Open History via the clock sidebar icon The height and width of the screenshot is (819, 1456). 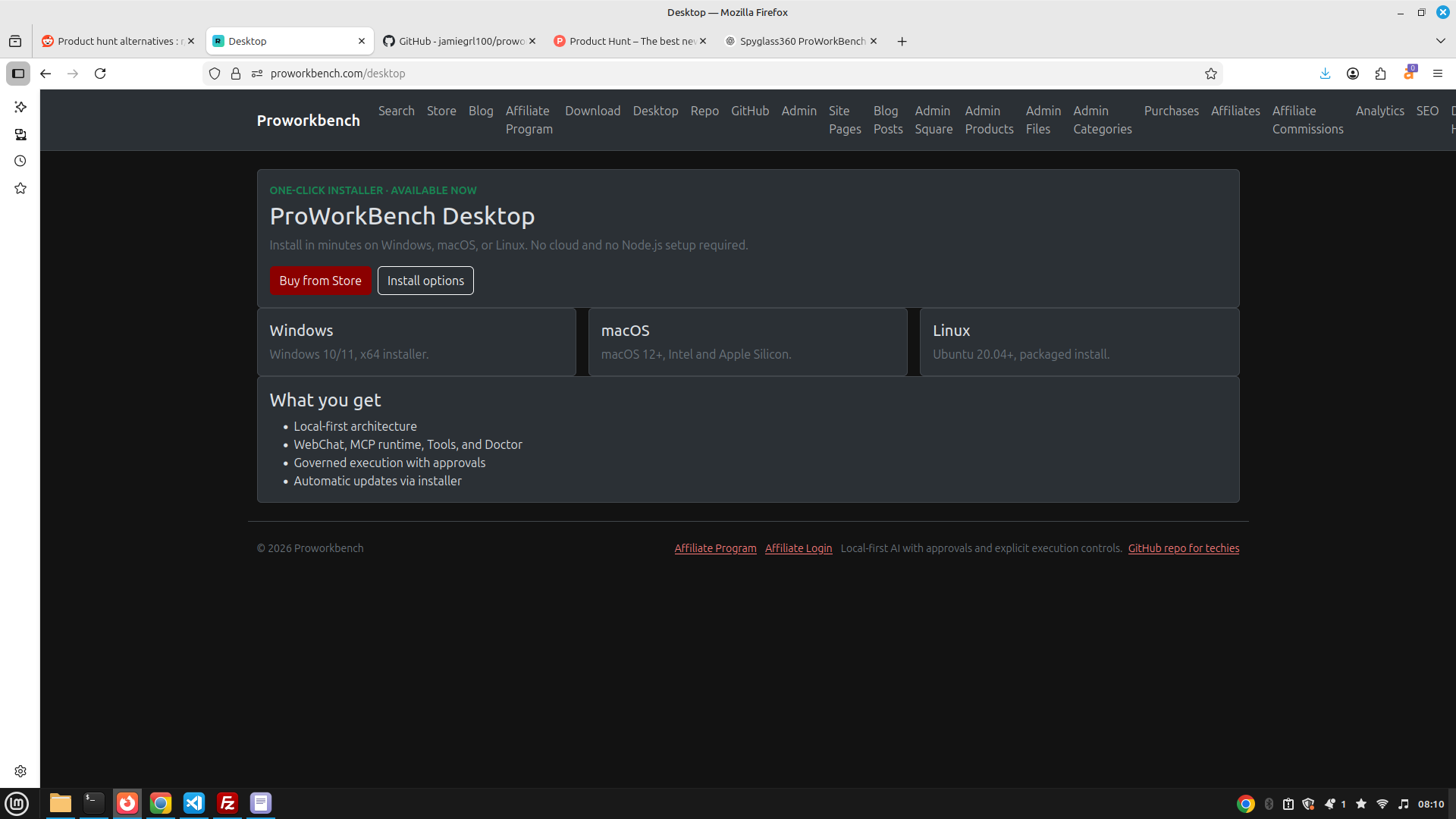[20, 161]
